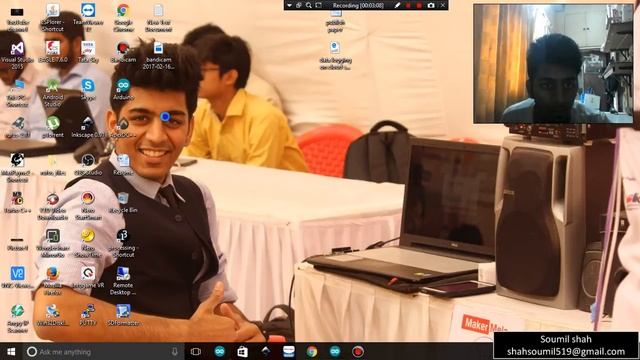Viewport: 640px width, 360px height.
Task: Launch the Win32DiskImager desktop icon
Action: (x=53, y=315)
